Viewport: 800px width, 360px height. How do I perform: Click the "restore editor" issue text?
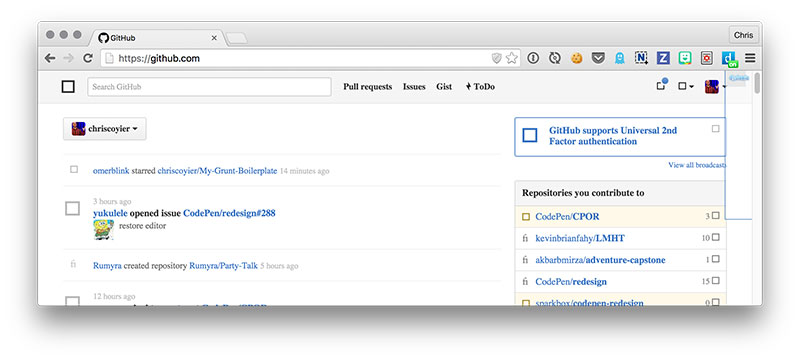pyautogui.click(x=142, y=225)
